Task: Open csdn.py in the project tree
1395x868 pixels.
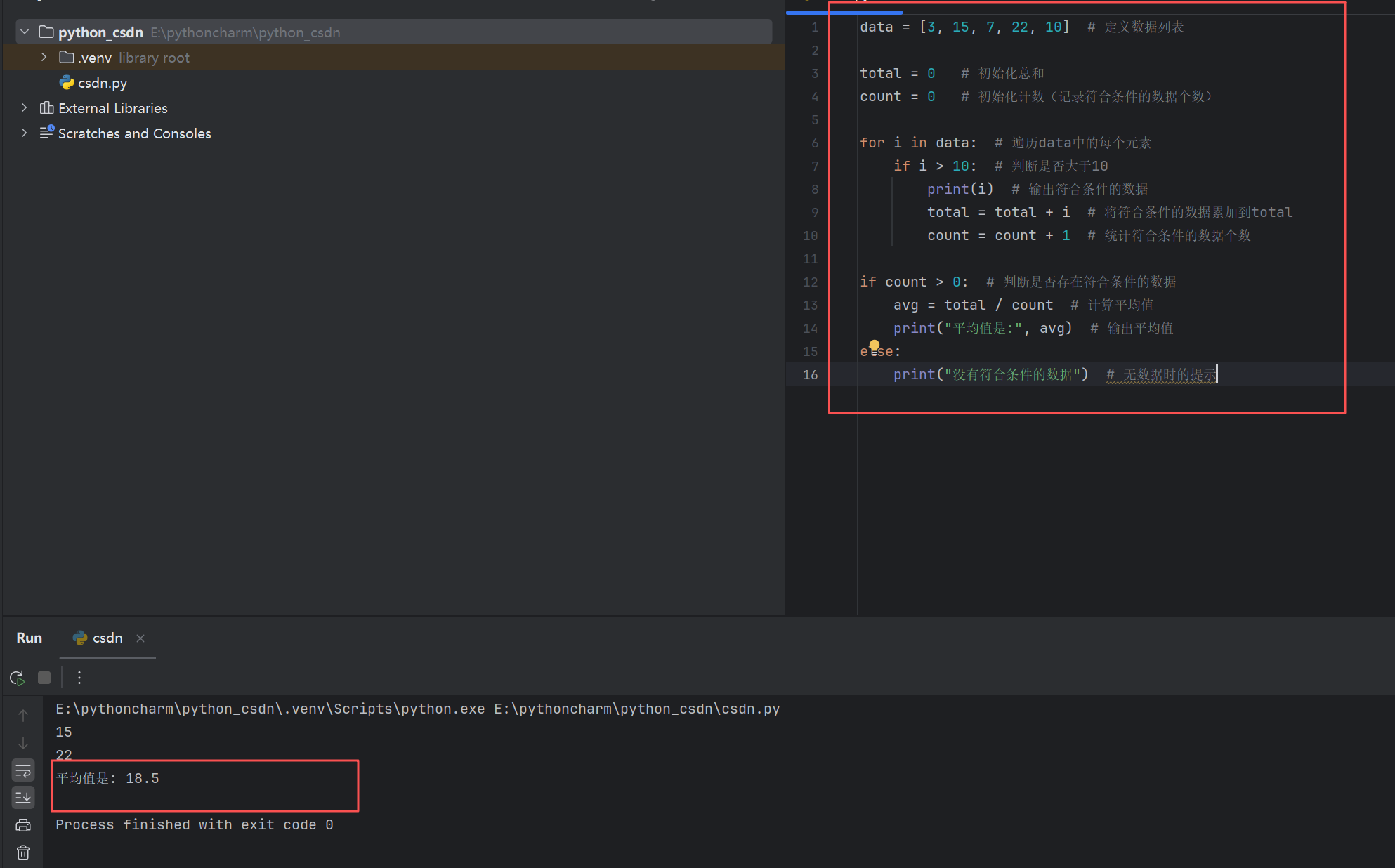Action: click(x=102, y=83)
